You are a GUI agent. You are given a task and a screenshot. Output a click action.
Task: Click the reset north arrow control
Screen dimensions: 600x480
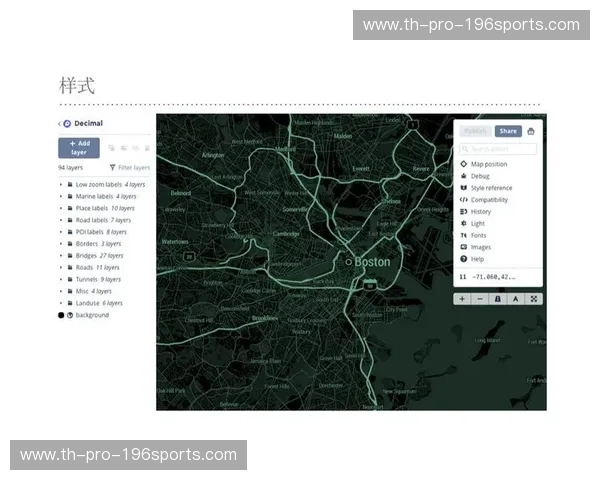pyautogui.click(x=515, y=299)
